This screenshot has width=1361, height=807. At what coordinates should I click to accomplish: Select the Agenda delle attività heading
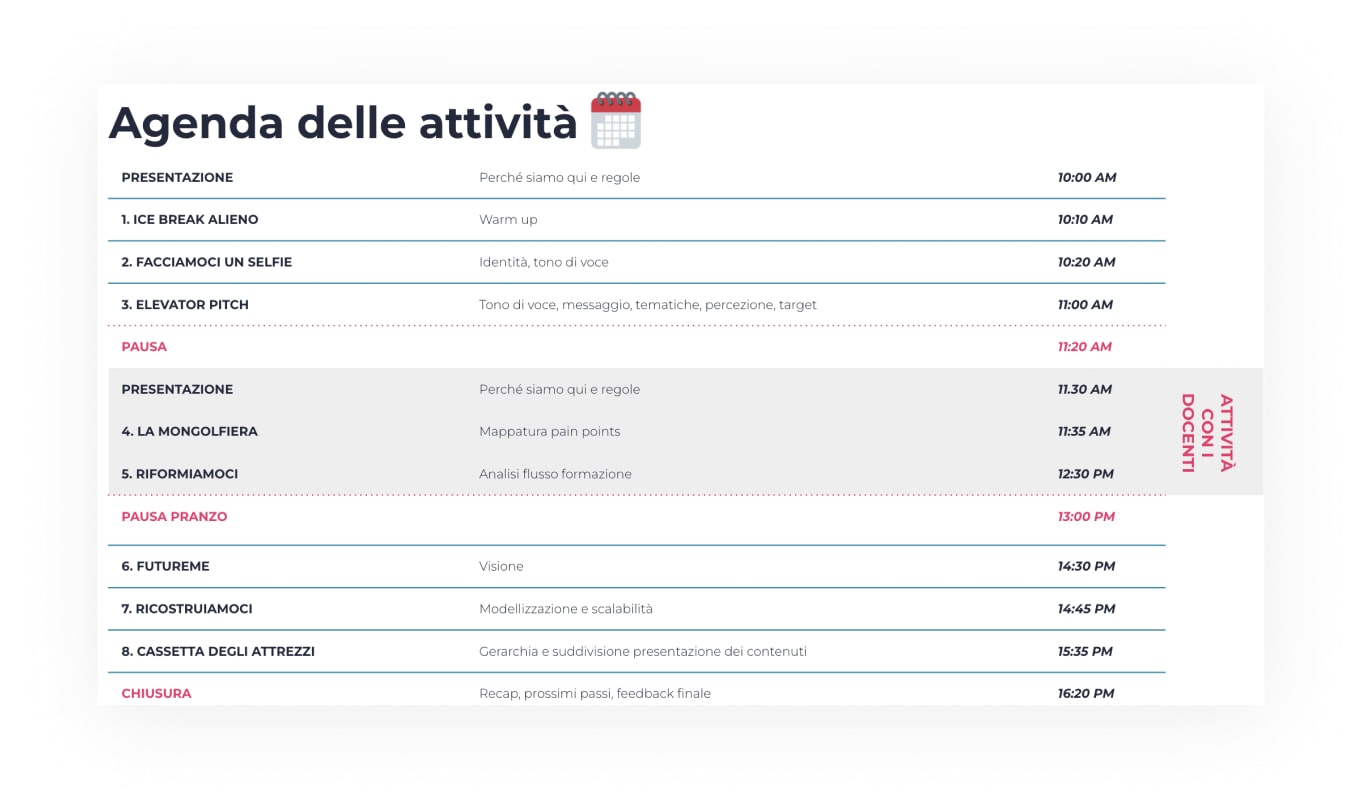pyautogui.click(x=343, y=123)
